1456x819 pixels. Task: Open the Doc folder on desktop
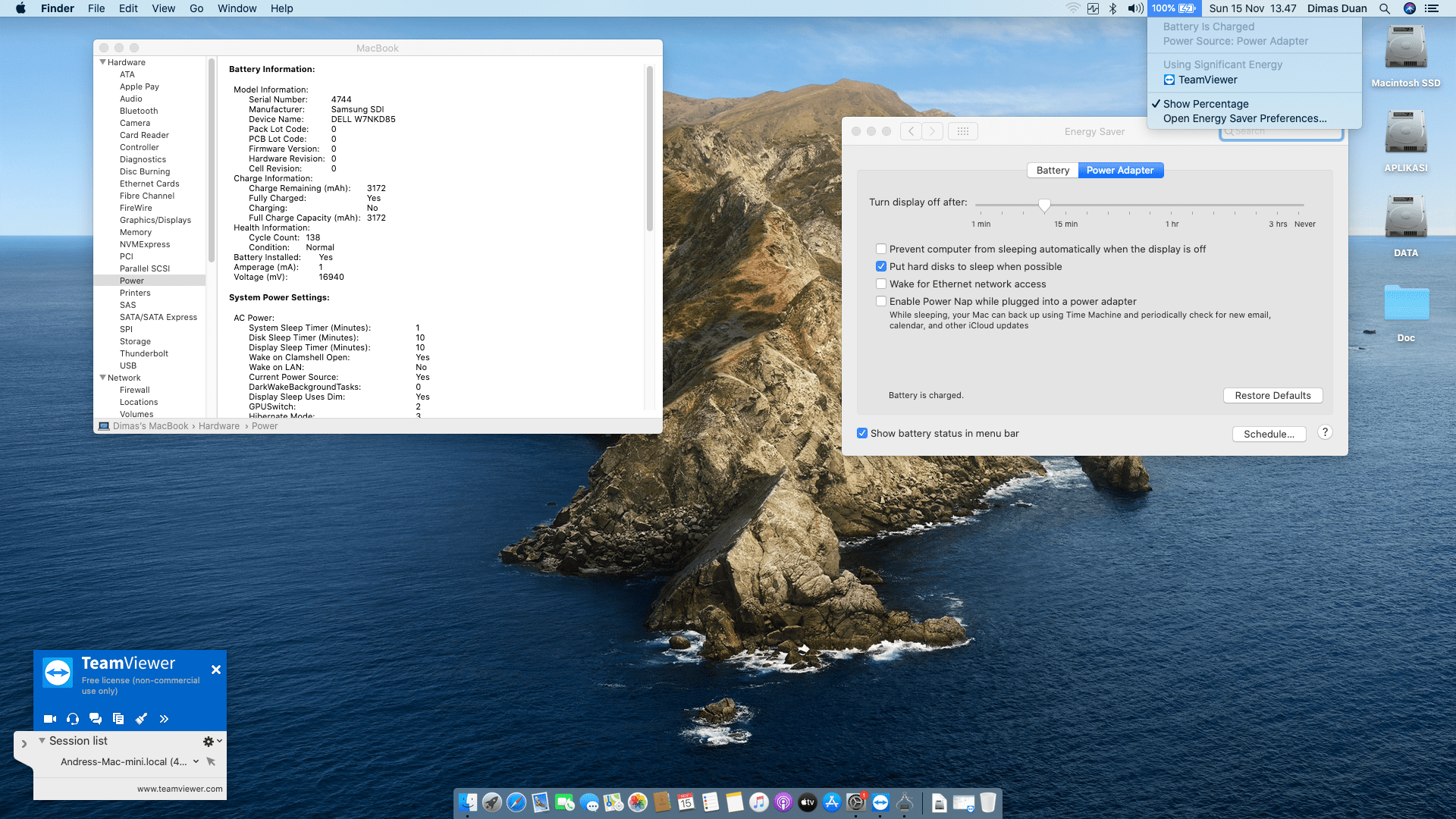point(1406,312)
